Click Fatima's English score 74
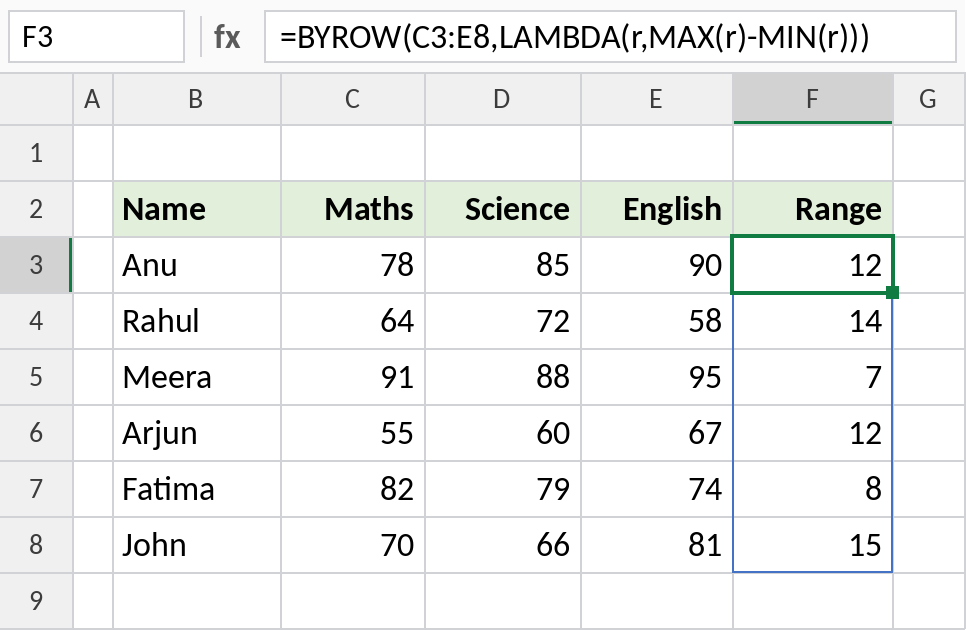 [657, 489]
